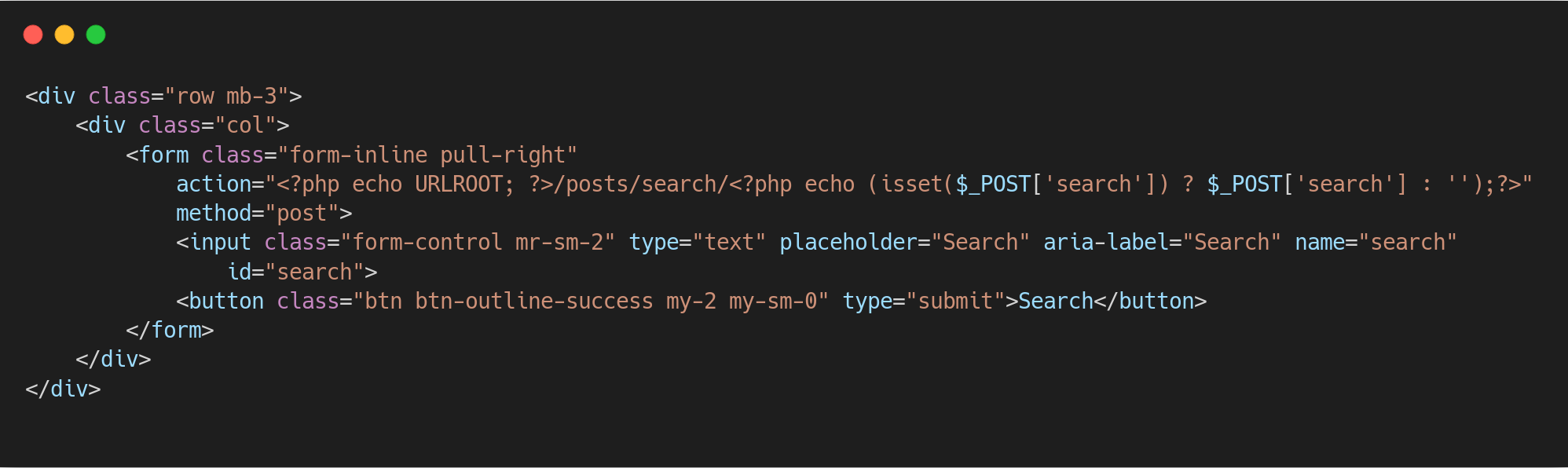Click the Search text inside the button tag

click(x=1056, y=301)
